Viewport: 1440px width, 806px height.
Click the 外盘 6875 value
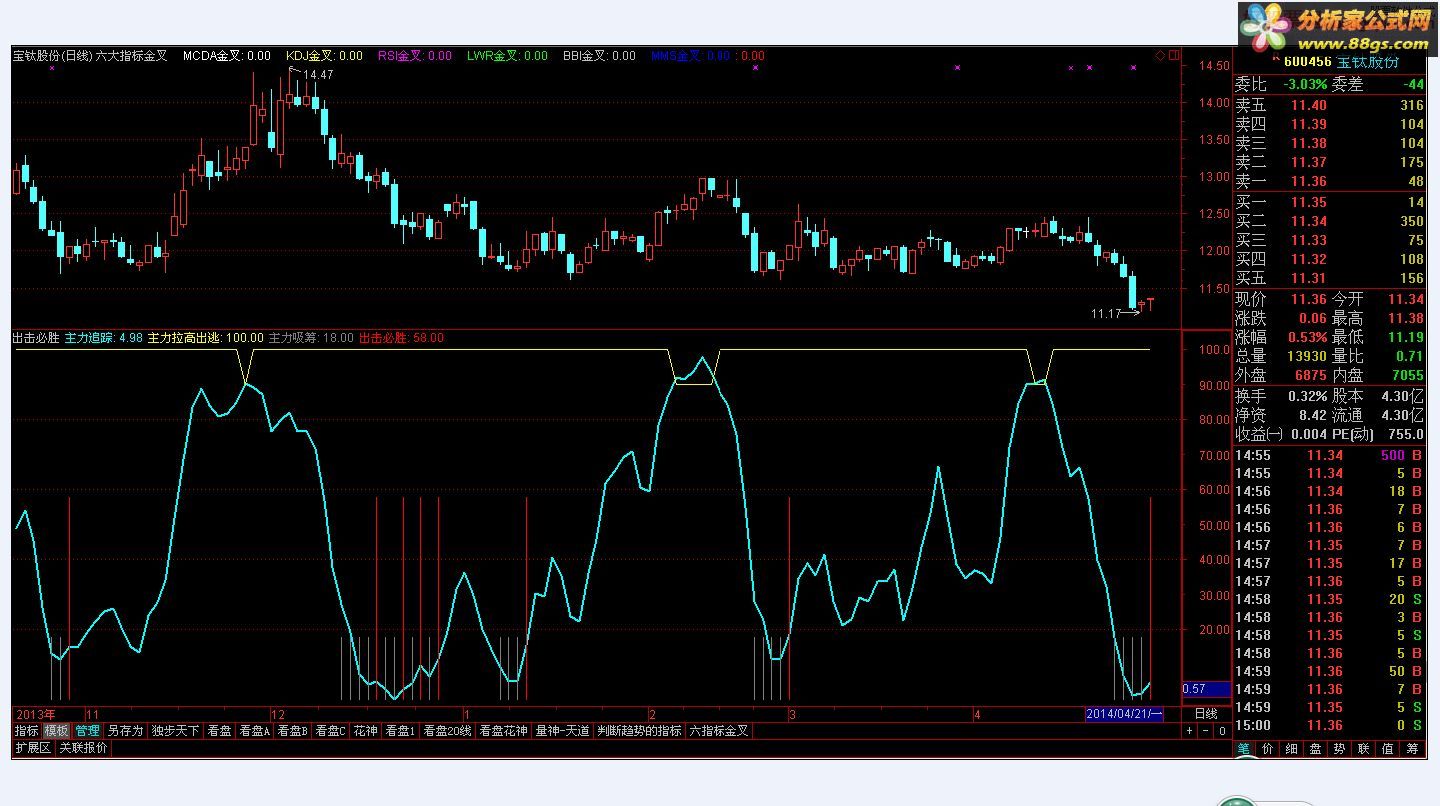coord(1310,375)
